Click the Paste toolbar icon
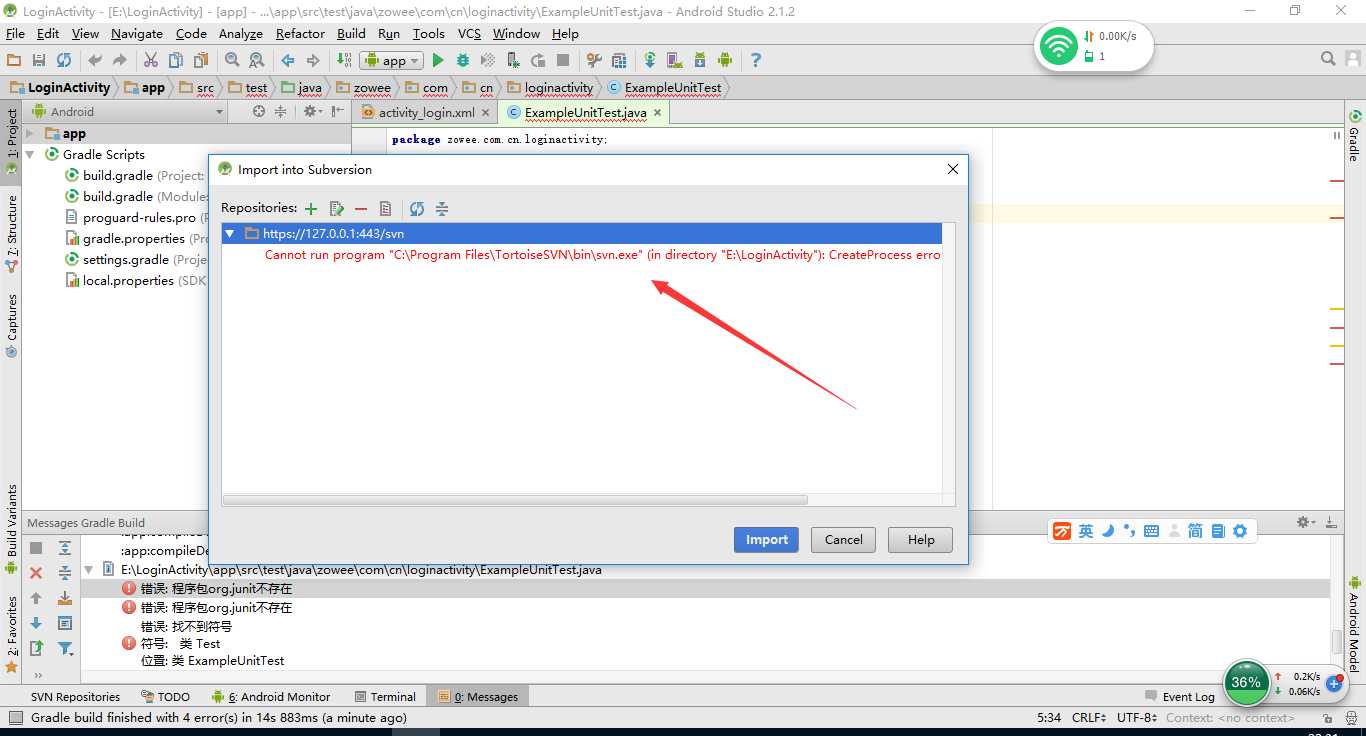The width and height of the screenshot is (1366, 736). (201, 60)
